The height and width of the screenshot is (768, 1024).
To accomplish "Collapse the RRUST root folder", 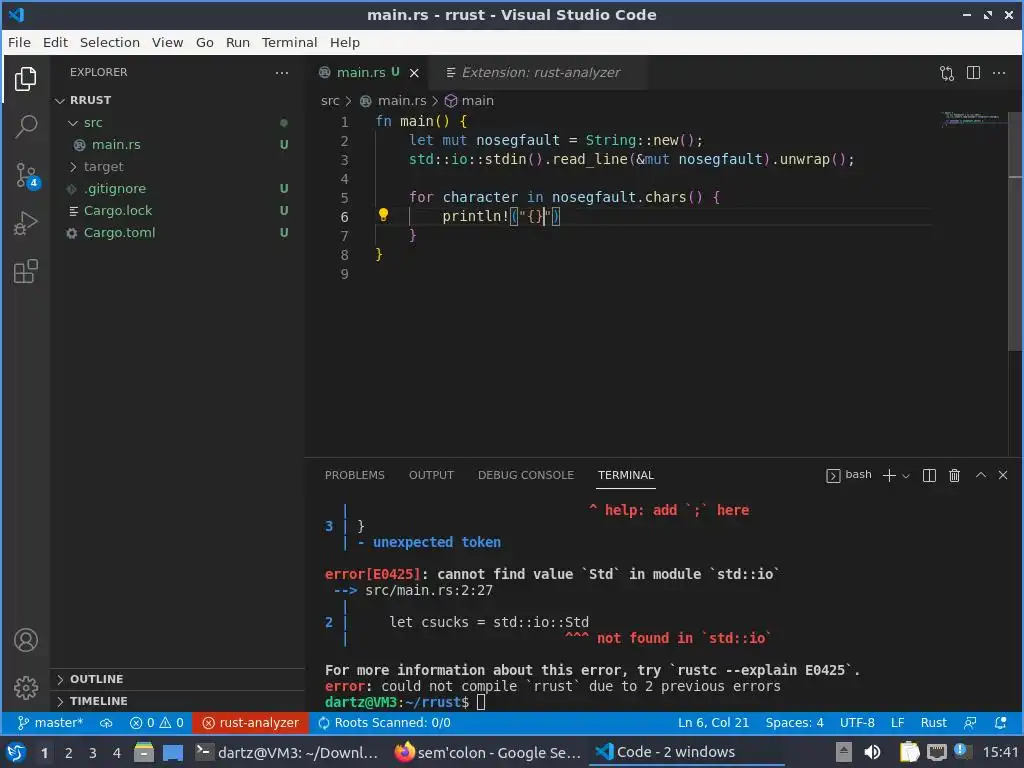I will (x=178, y=101).
